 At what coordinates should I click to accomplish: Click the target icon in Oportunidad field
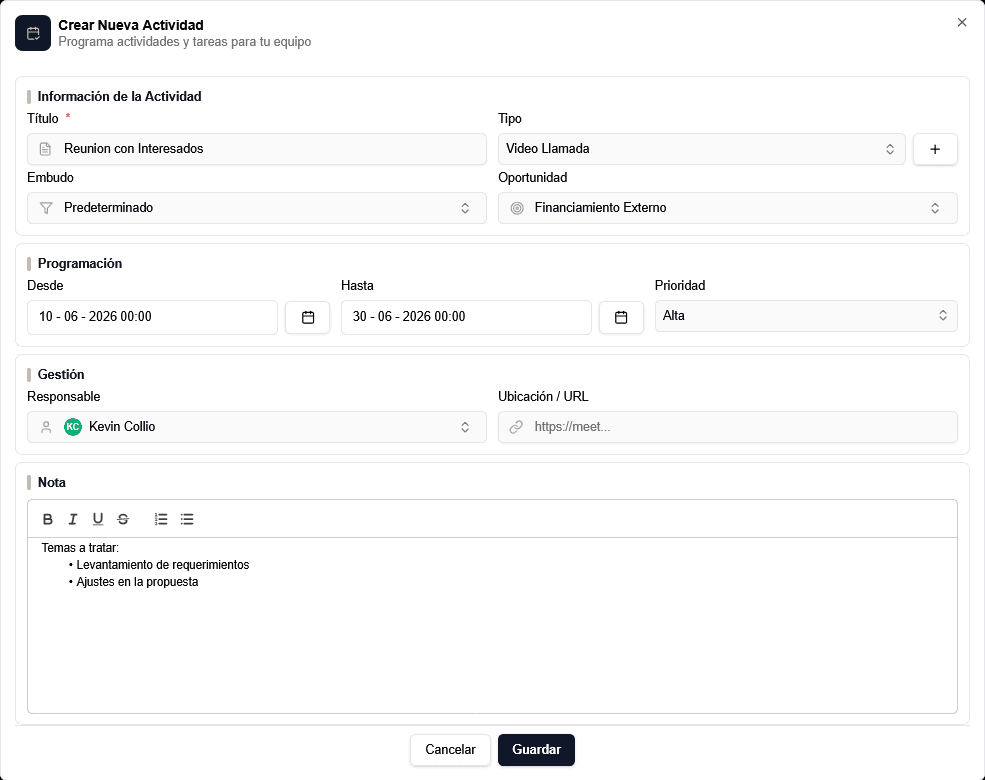(x=517, y=208)
